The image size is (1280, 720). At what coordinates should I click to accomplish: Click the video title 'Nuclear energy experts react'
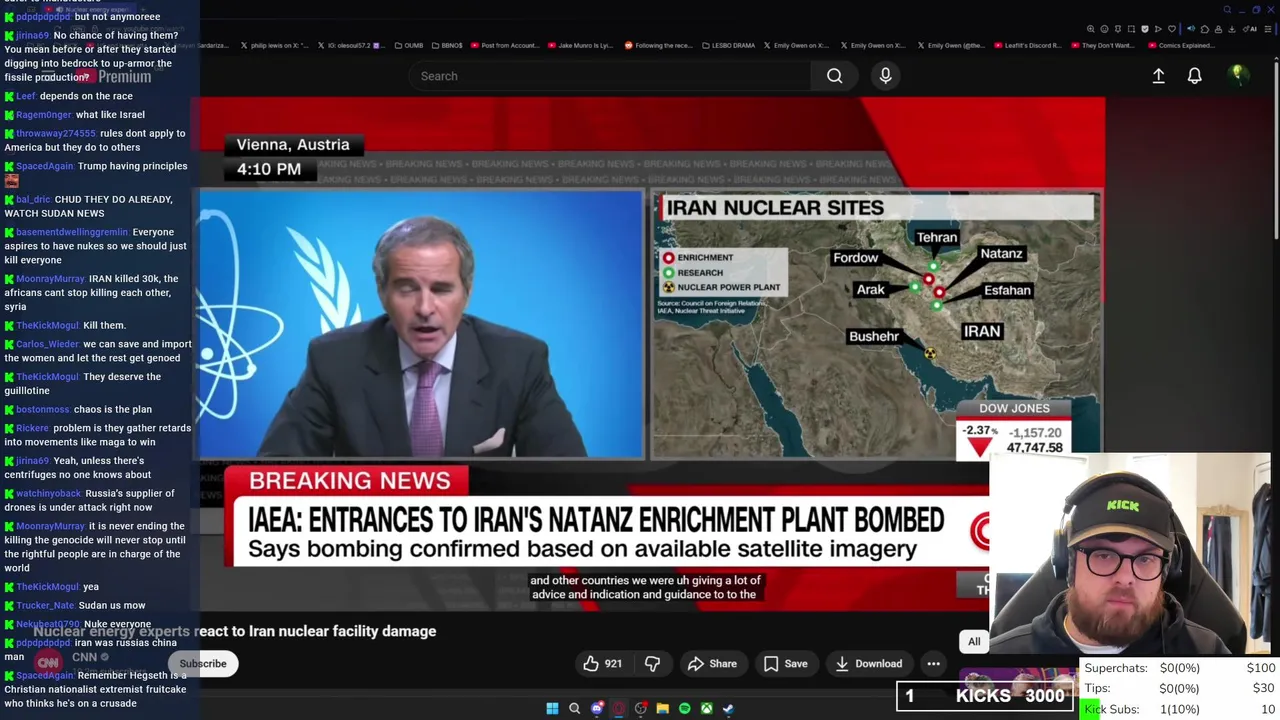235,631
